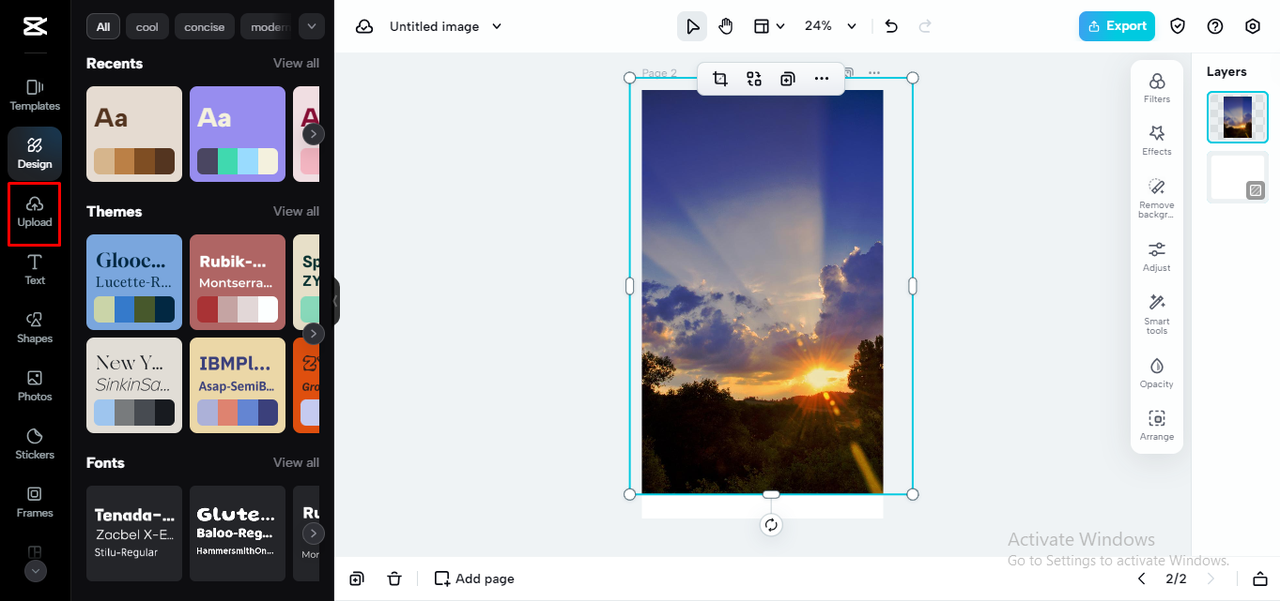
Task: Open the canvas layout resize dropdown
Action: (x=769, y=26)
